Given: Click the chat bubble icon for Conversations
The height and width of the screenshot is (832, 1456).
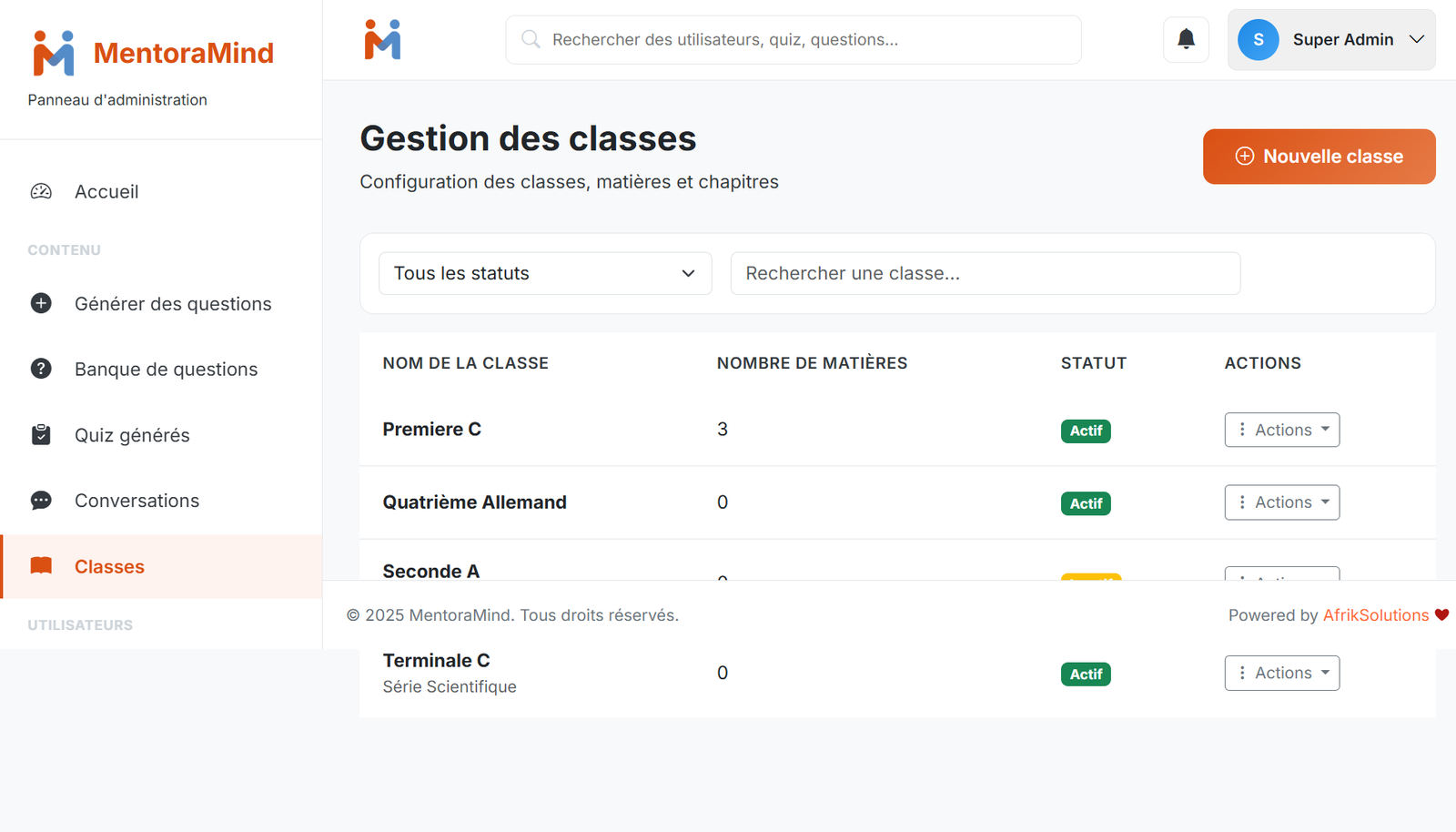Looking at the screenshot, I should tap(41, 501).
